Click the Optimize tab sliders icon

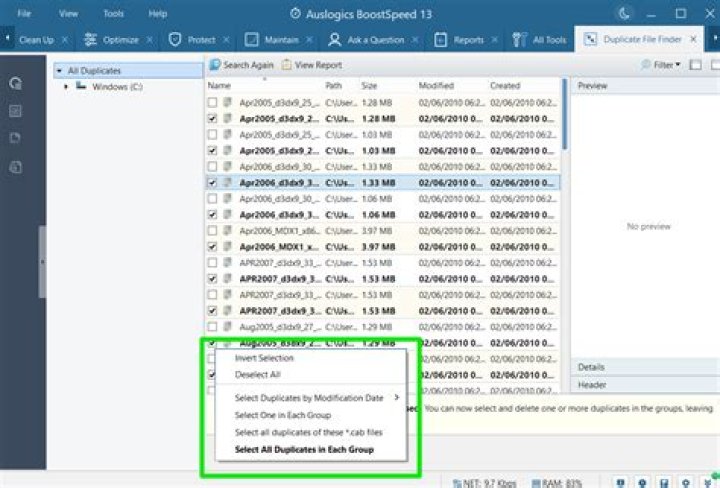point(91,40)
